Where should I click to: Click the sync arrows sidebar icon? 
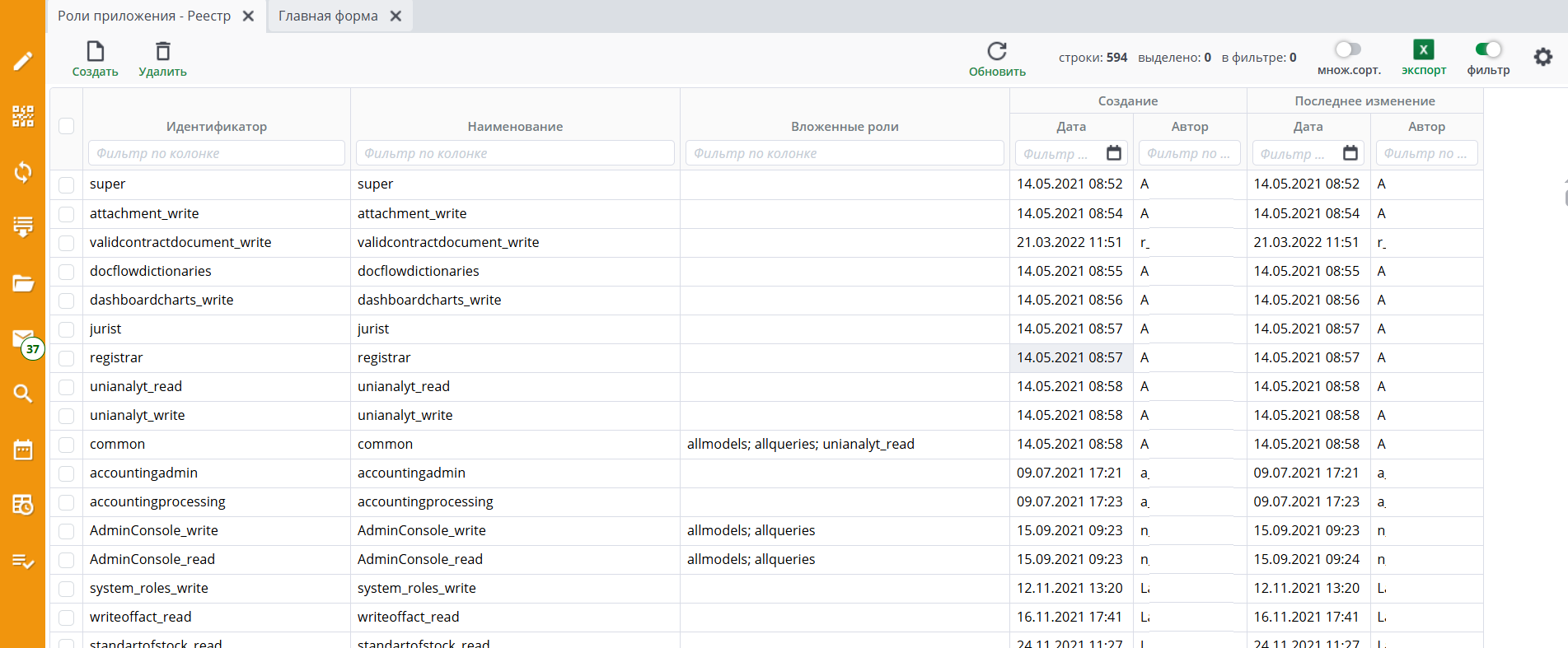pyautogui.click(x=23, y=171)
